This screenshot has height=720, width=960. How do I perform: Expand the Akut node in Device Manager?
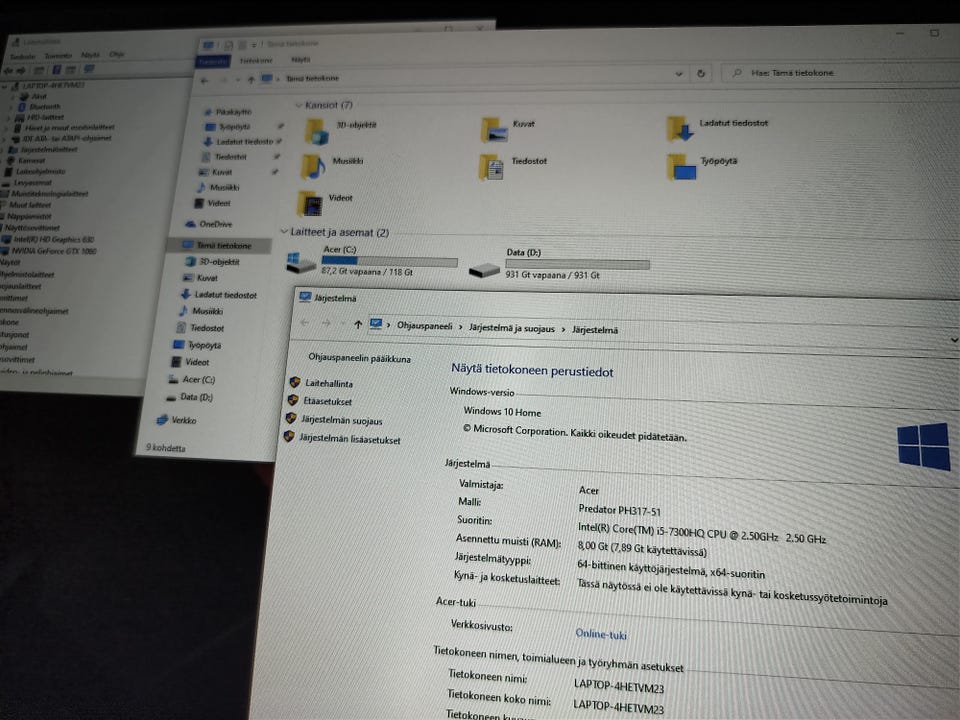[x=14, y=97]
